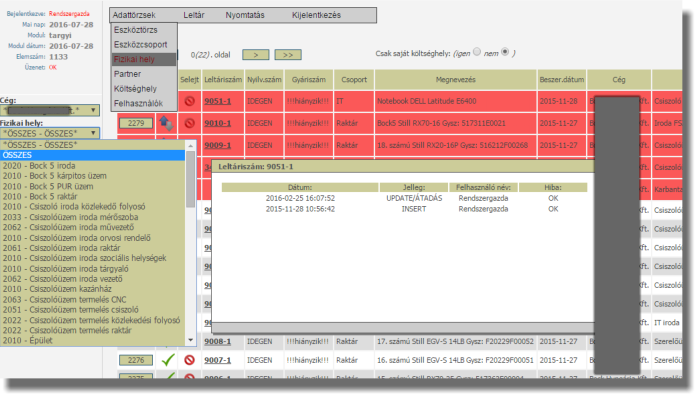Choose '2010 - Bock 5 PUR üzem' option

[x=92, y=186]
